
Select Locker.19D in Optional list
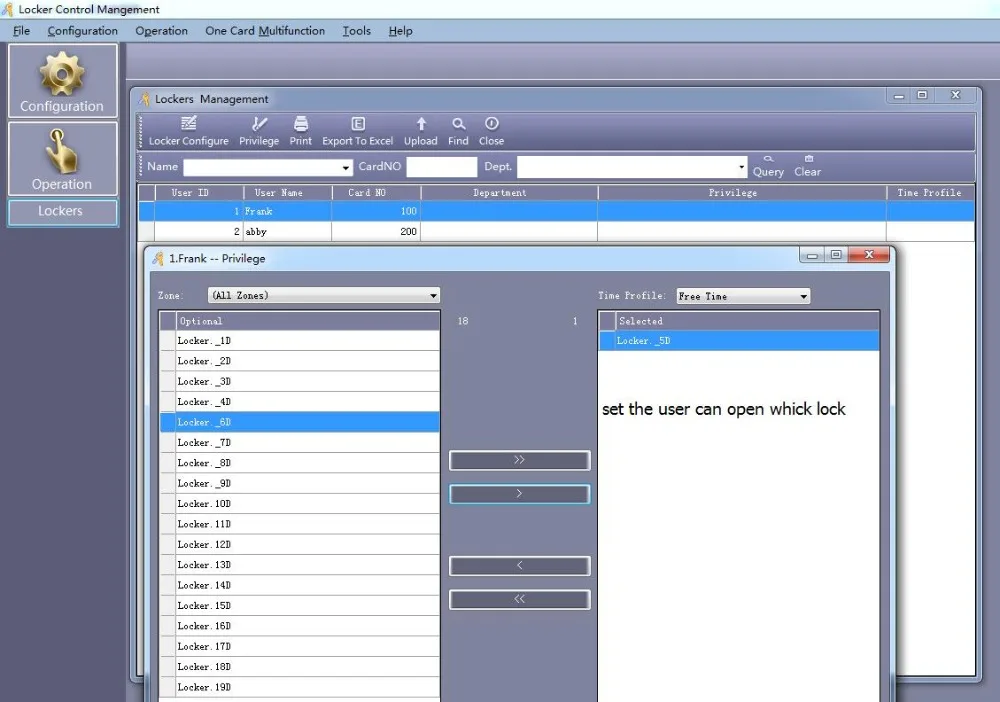tap(300, 687)
